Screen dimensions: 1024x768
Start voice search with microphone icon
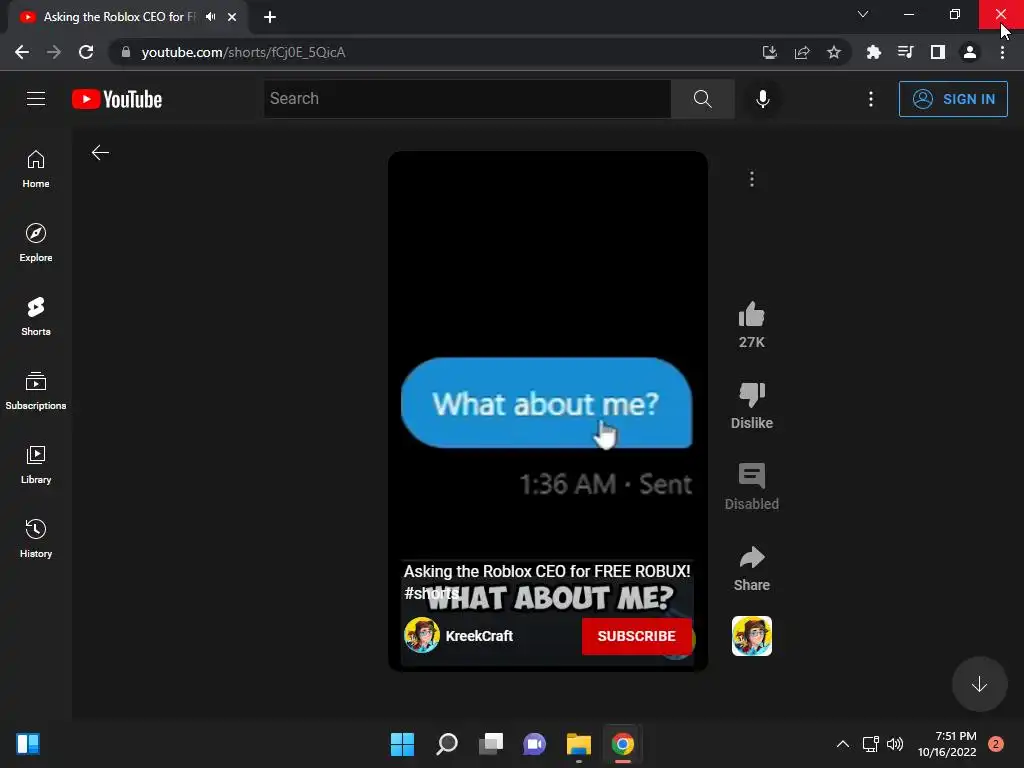tap(762, 99)
